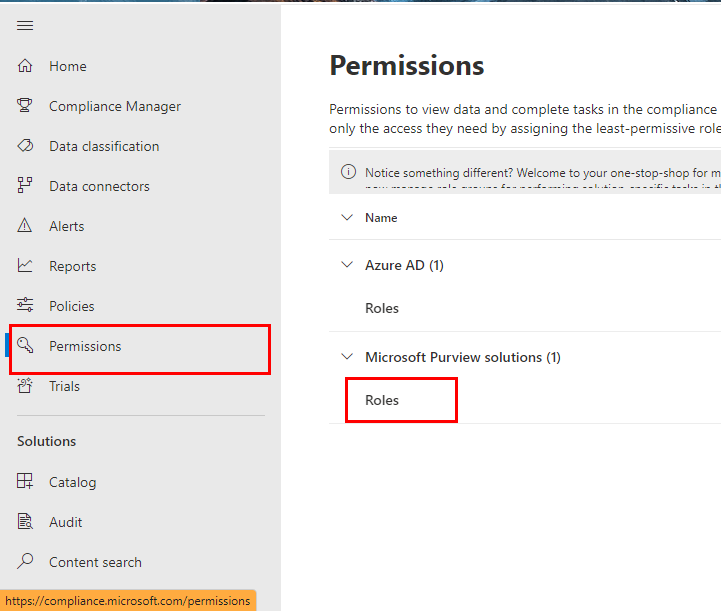Image resolution: width=721 pixels, height=611 pixels.
Task: Open Roles under Azure AD
Action: point(382,308)
